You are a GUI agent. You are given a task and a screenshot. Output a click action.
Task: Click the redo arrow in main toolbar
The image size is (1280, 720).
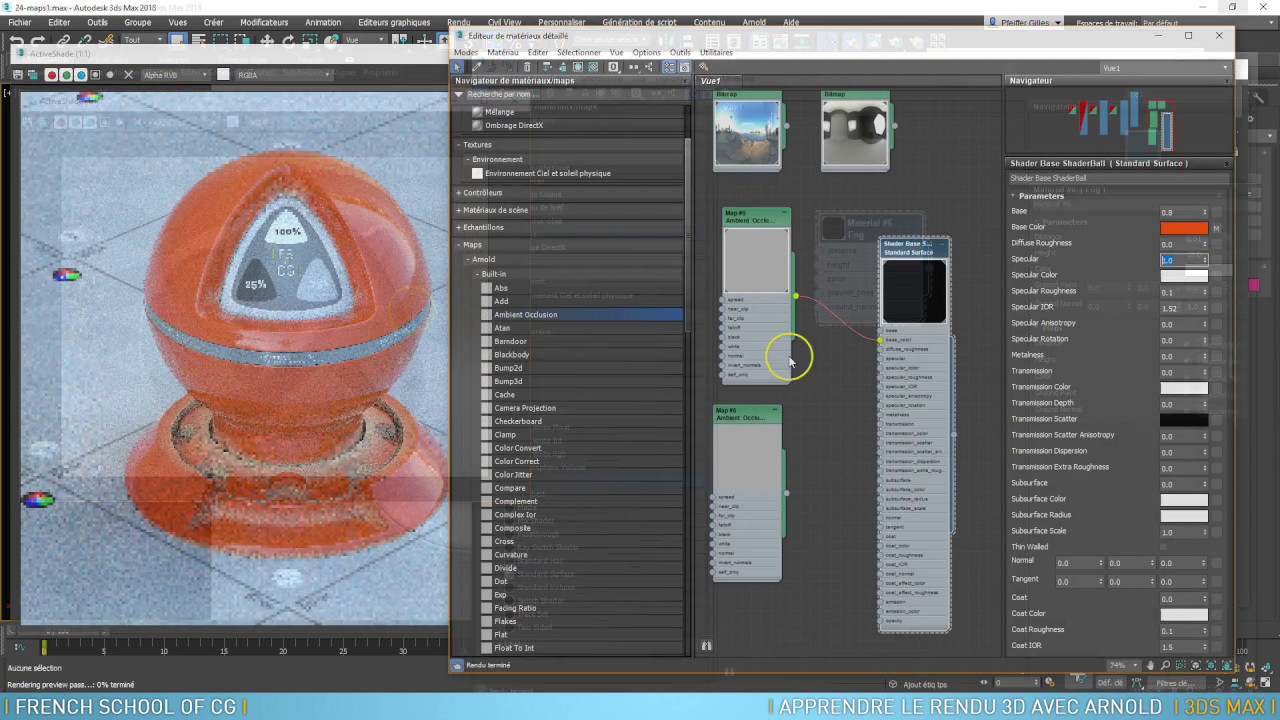pyautogui.click(x=38, y=41)
